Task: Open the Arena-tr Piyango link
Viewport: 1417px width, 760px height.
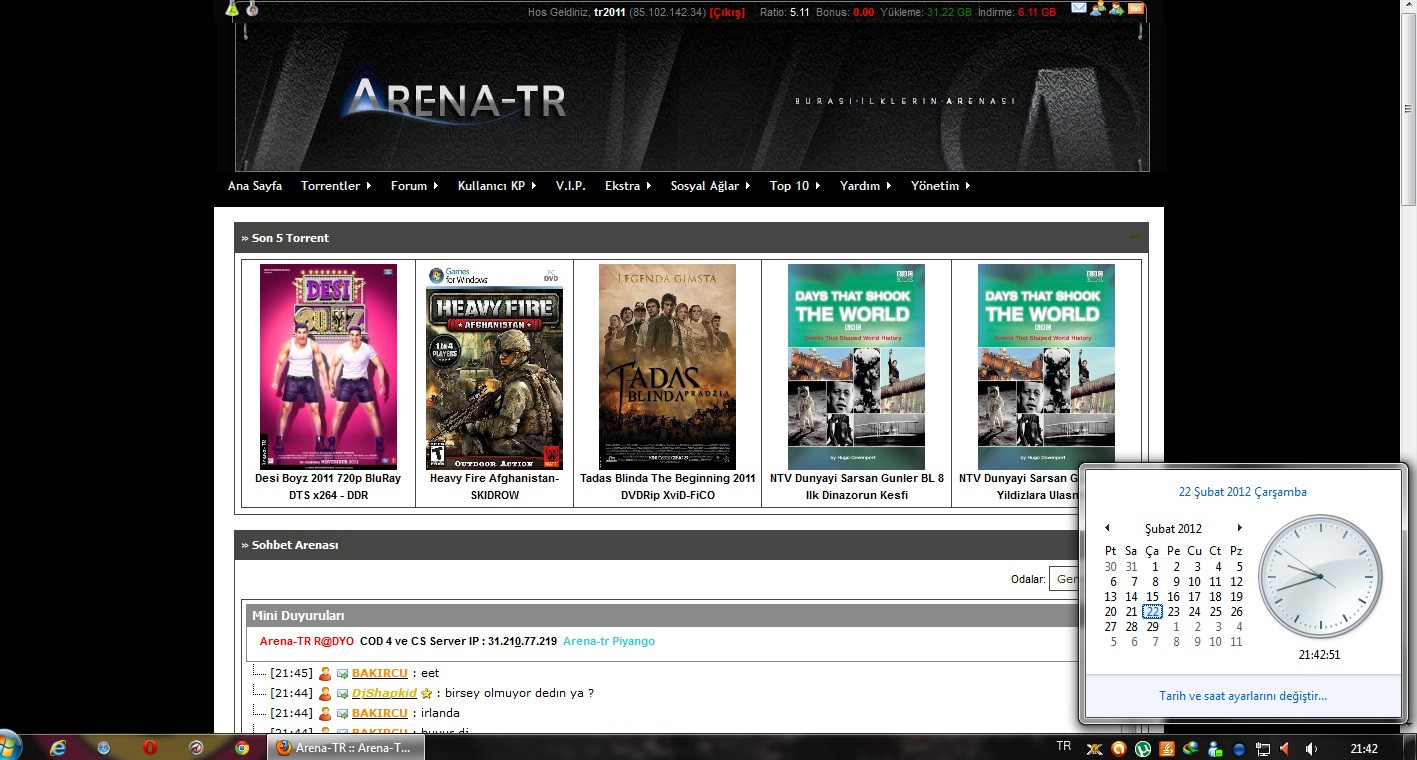Action: [609, 641]
